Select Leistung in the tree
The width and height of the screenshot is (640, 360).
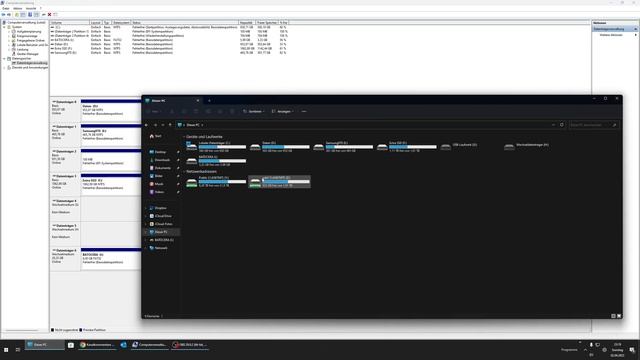22,49
